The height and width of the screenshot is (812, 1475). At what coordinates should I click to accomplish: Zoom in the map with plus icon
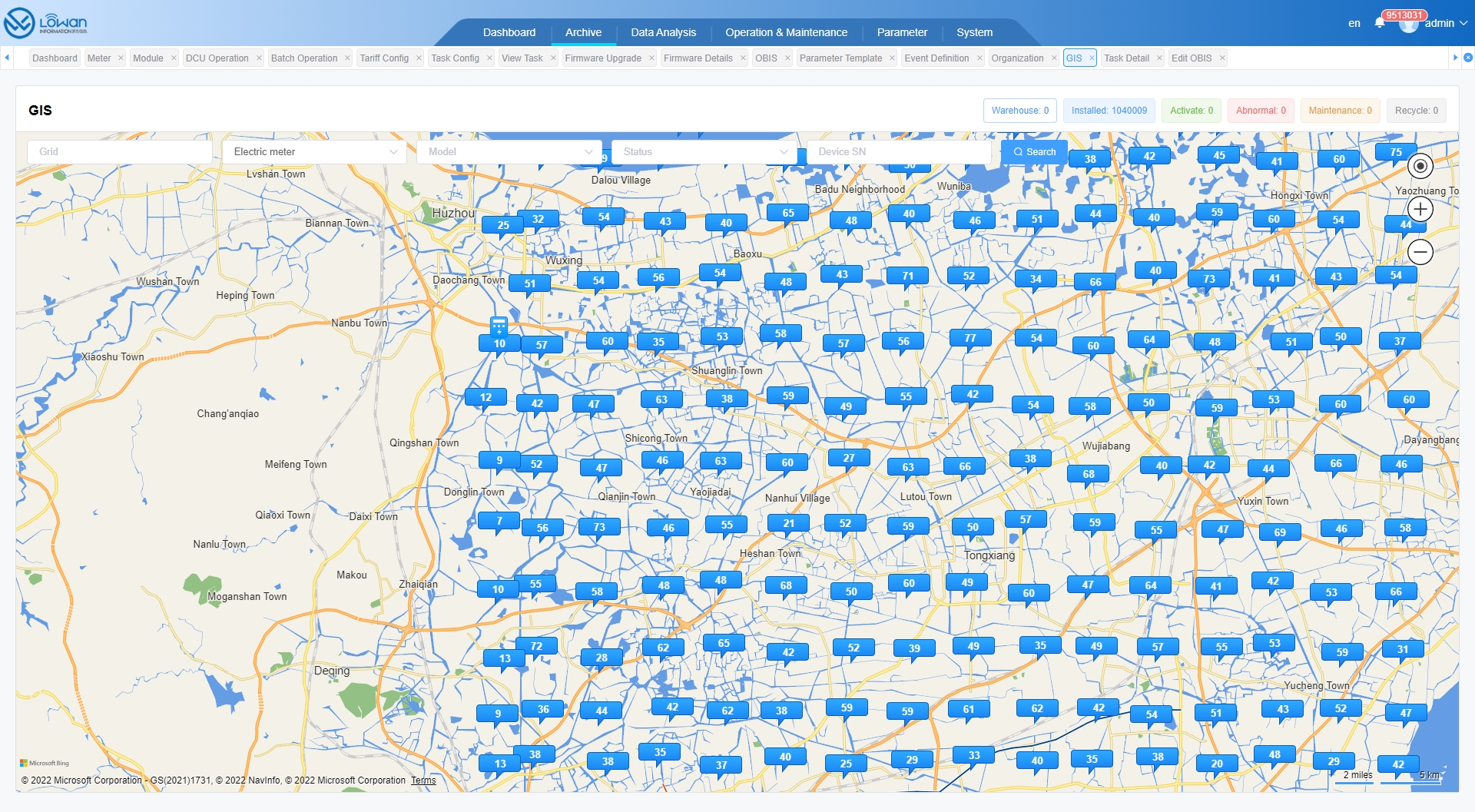point(1420,209)
